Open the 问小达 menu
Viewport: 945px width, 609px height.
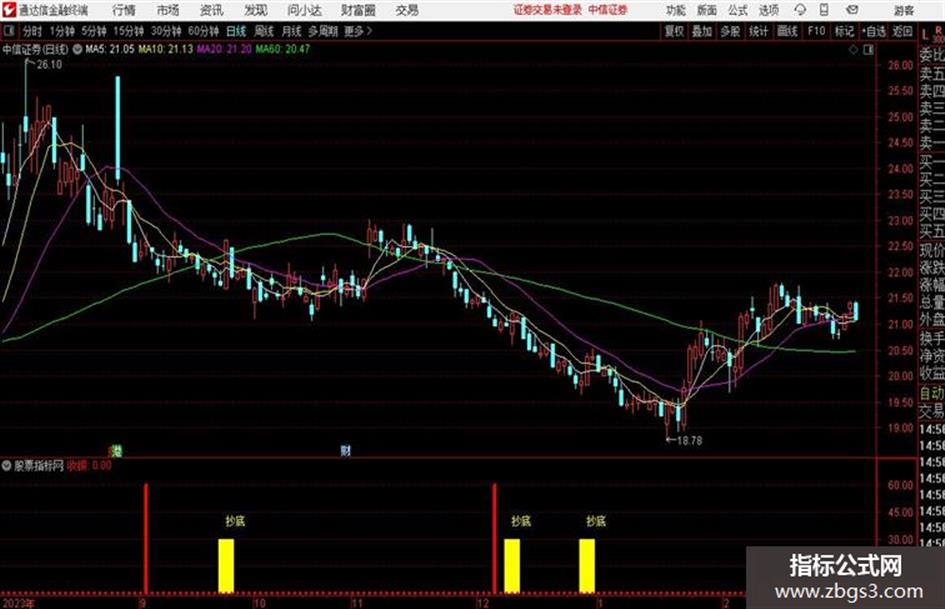coord(304,10)
